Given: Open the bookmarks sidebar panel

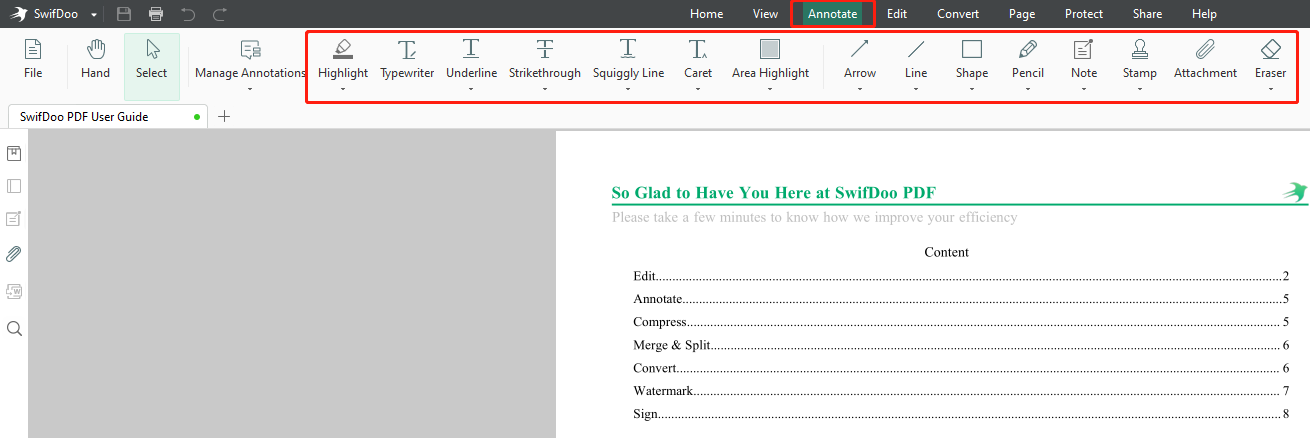Looking at the screenshot, I should [14, 153].
